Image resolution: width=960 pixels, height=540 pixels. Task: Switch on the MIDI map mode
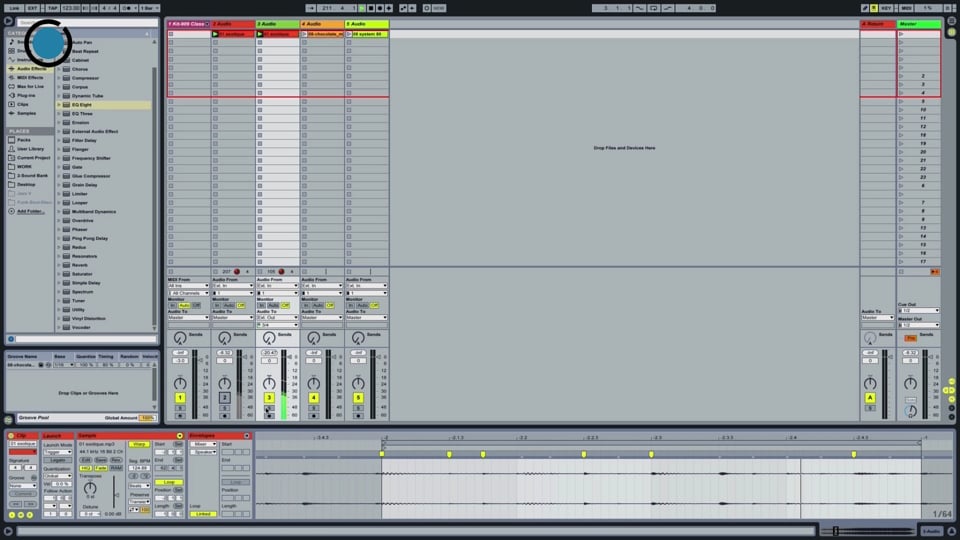[907, 8]
